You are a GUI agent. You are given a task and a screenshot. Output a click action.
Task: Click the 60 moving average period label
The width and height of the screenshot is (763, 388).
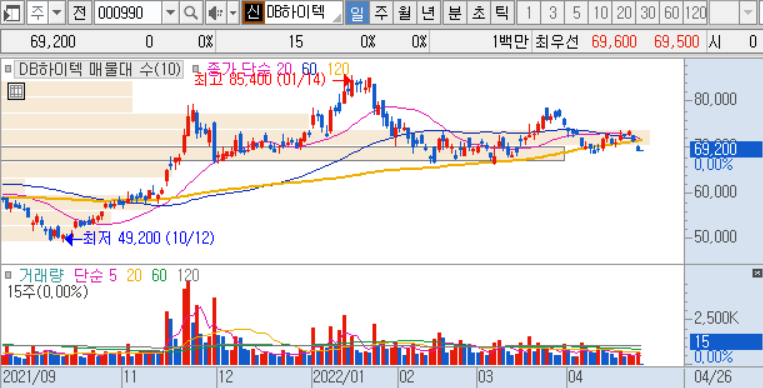click(x=310, y=69)
